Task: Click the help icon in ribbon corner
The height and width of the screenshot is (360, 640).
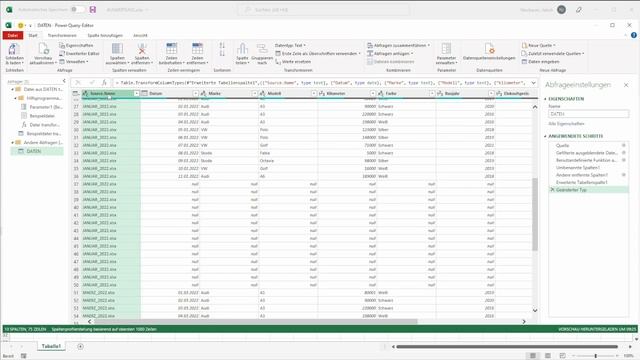Action: click(x=633, y=36)
